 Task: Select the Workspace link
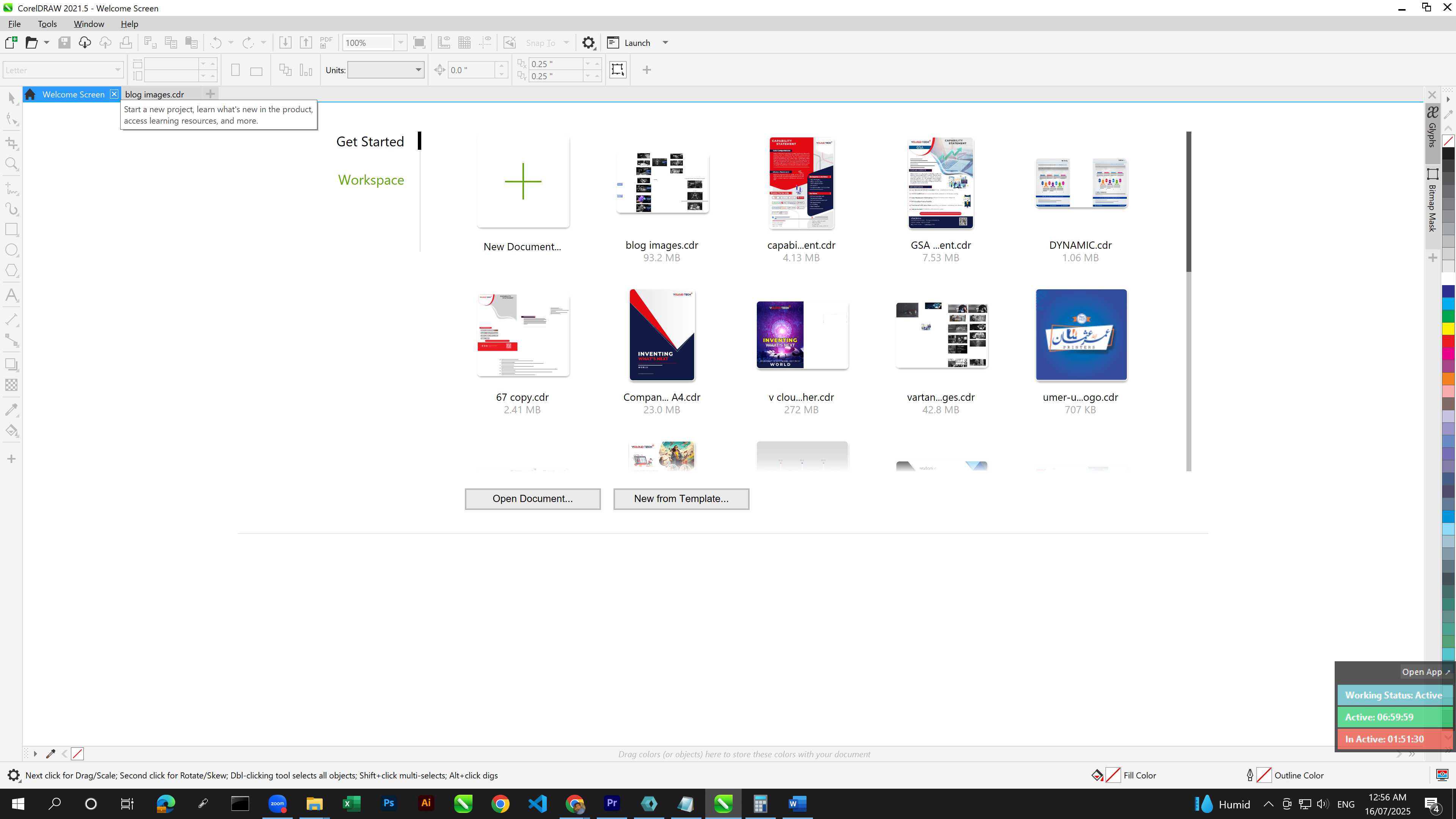[x=371, y=180]
